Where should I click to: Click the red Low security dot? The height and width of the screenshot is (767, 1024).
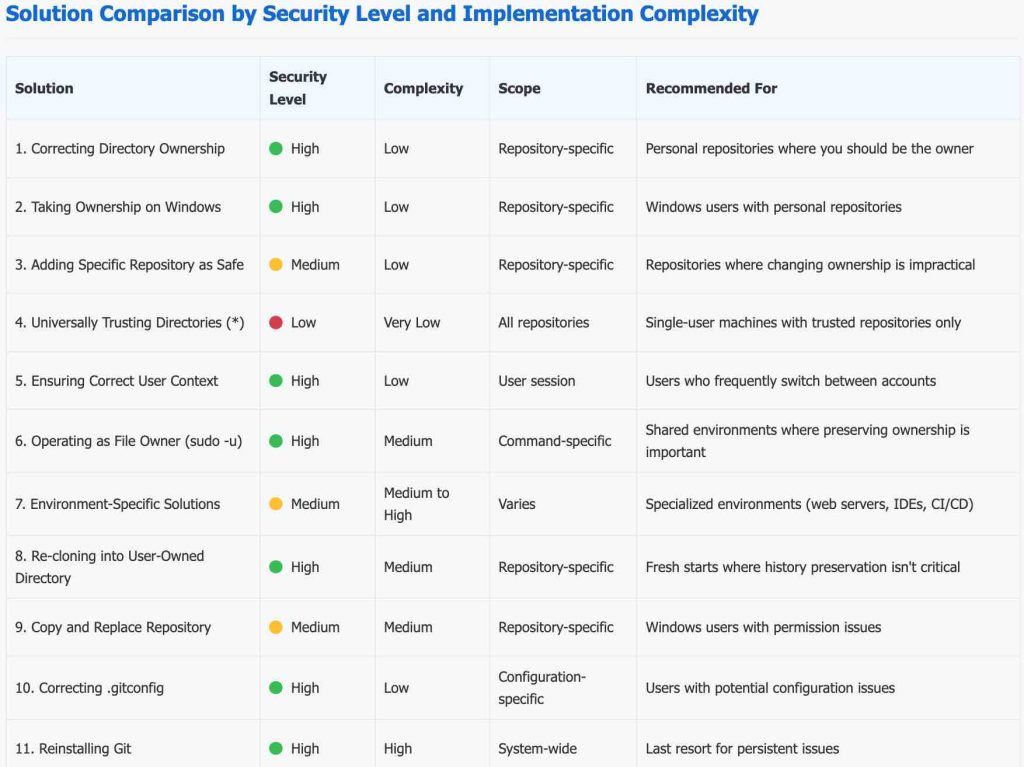(276, 323)
